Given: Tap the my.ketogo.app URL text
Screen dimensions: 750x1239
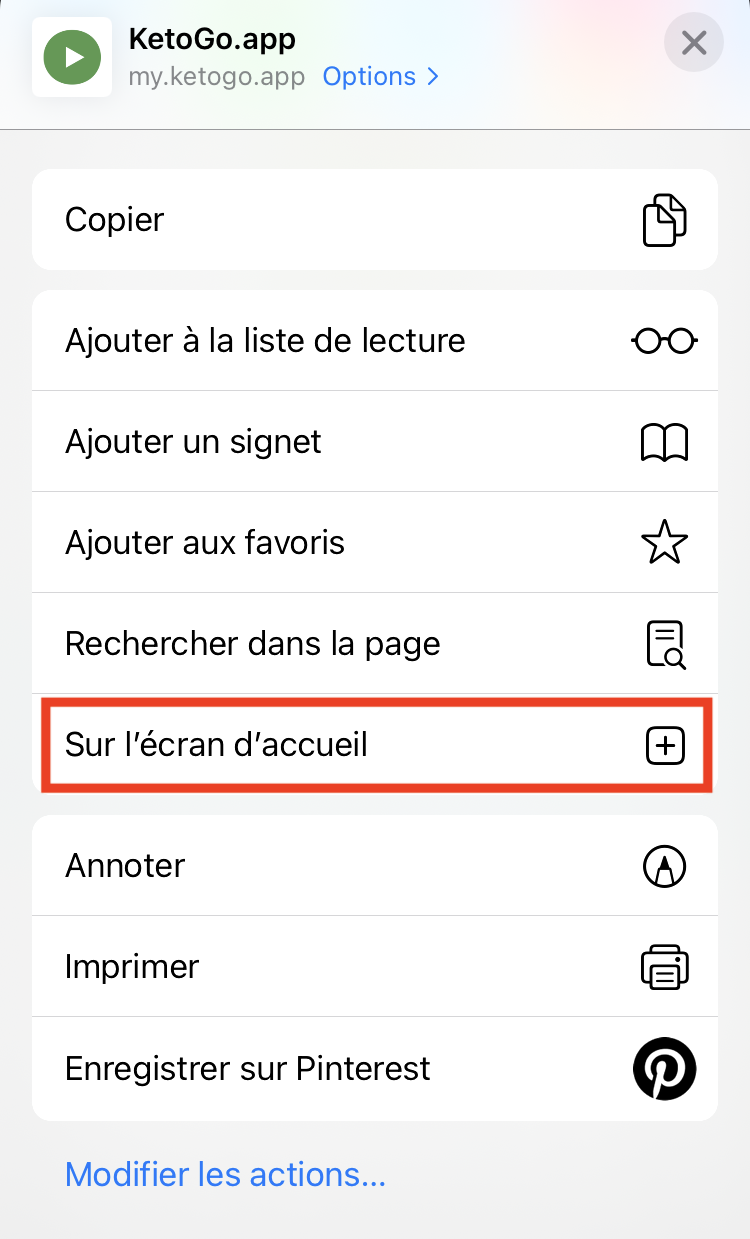Looking at the screenshot, I should tap(216, 77).
